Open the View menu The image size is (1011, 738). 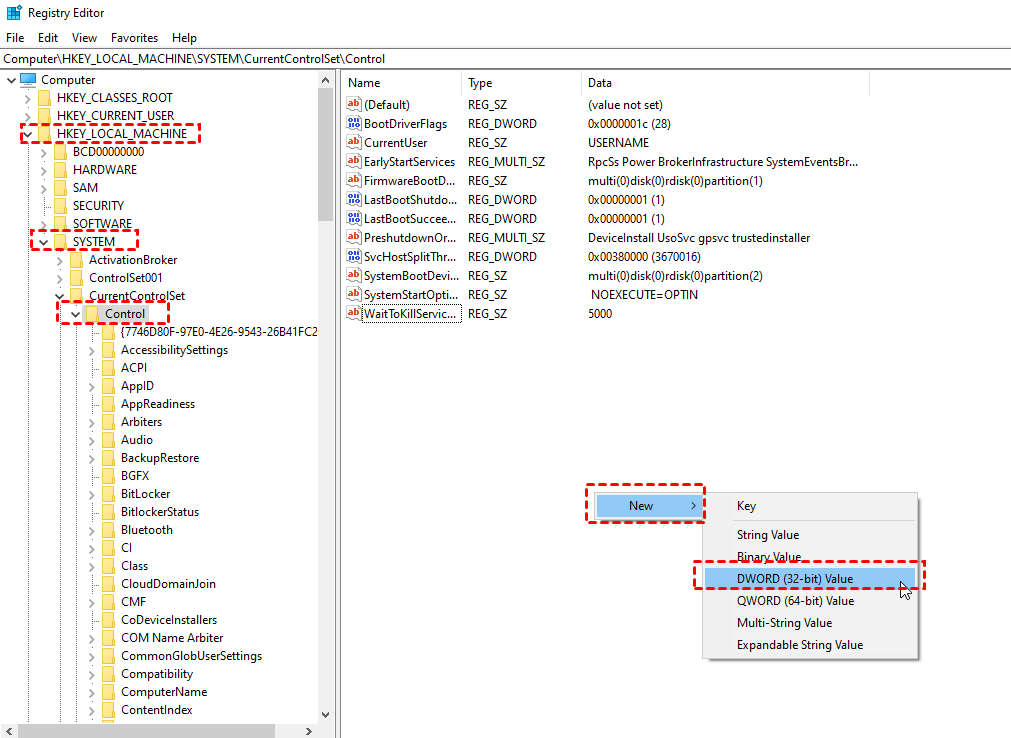(84, 38)
